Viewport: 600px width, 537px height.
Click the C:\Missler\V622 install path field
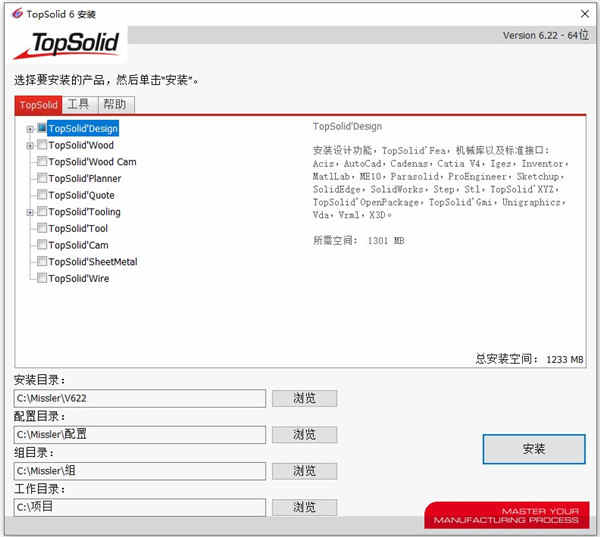[140, 398]
